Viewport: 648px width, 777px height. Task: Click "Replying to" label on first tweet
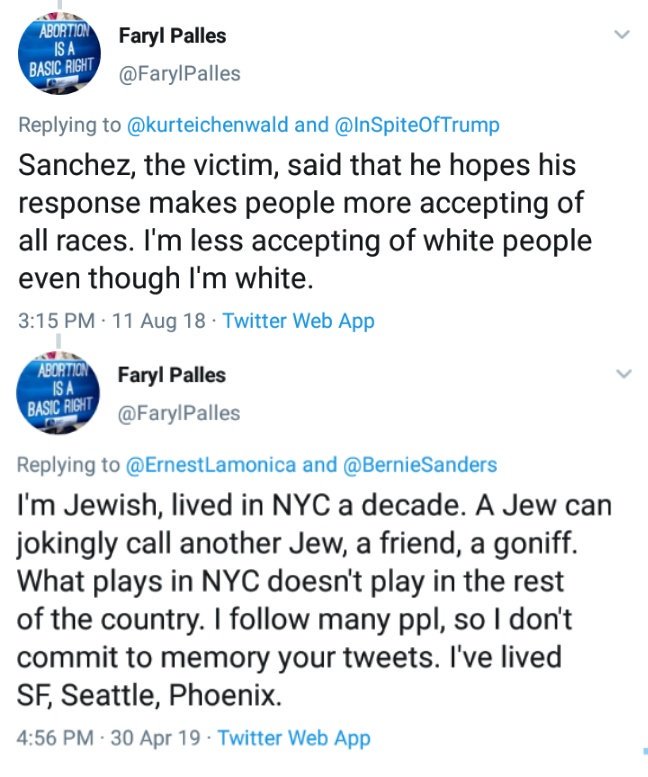click(x=69, y=125)
